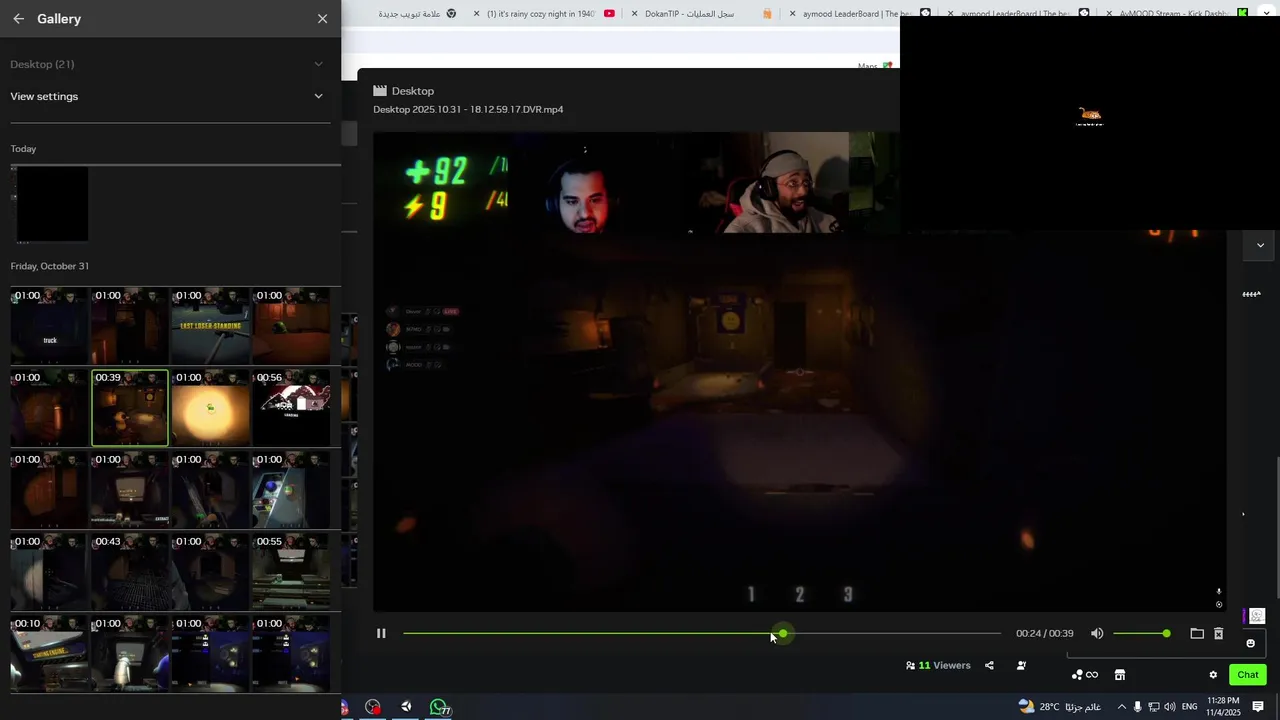Go back using Gallery back arrow
Viewport: 1280px width, 720px height.
tap(18, 19)
